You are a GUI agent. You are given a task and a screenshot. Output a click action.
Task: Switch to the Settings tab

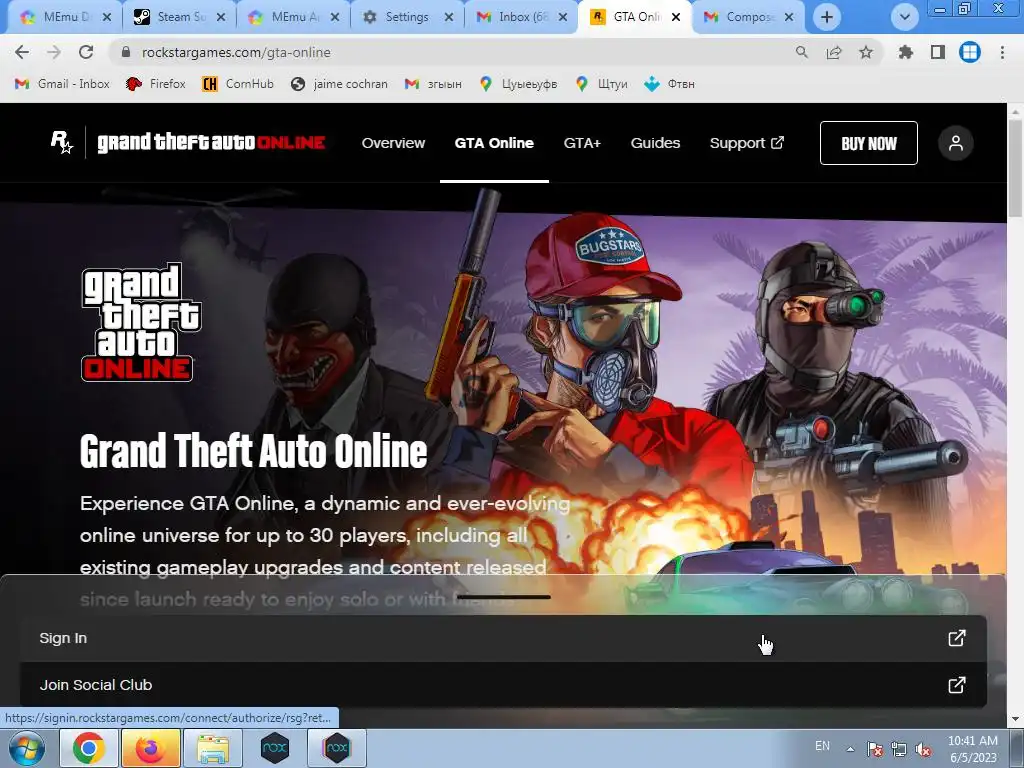pyautogui.click(x=407, y=17)
